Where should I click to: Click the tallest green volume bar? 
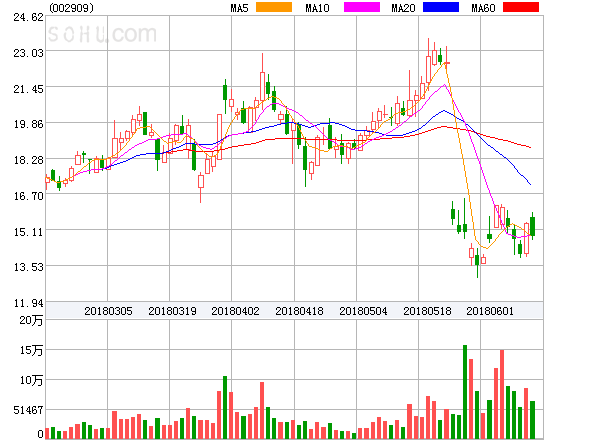point(465,392)
